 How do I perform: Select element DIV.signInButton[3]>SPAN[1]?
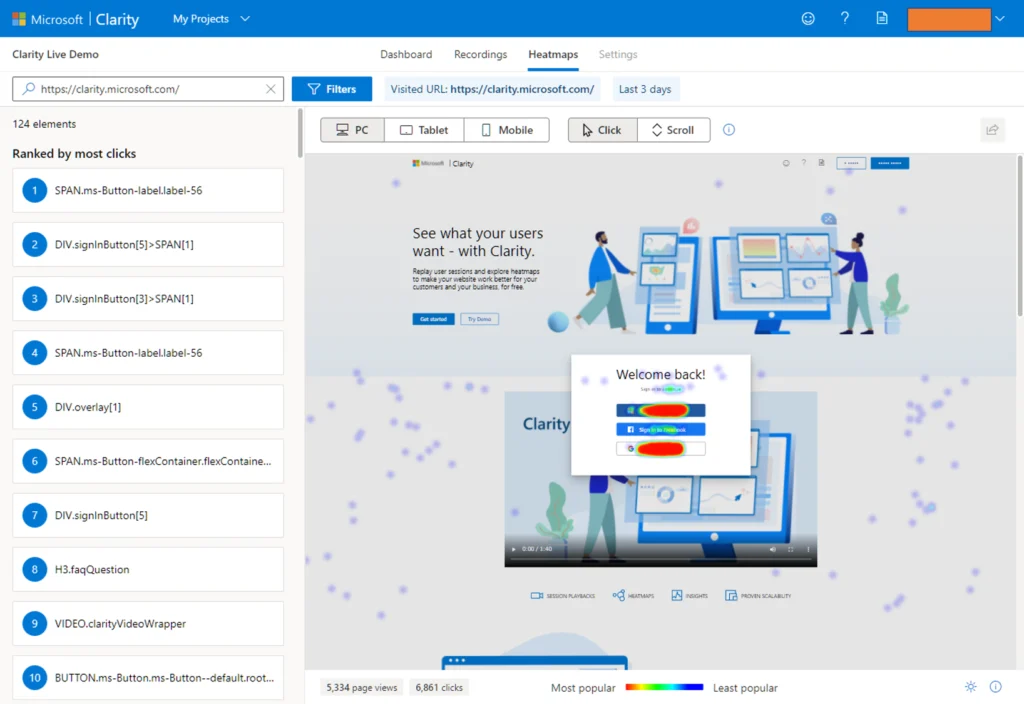[x=148, y=299]
